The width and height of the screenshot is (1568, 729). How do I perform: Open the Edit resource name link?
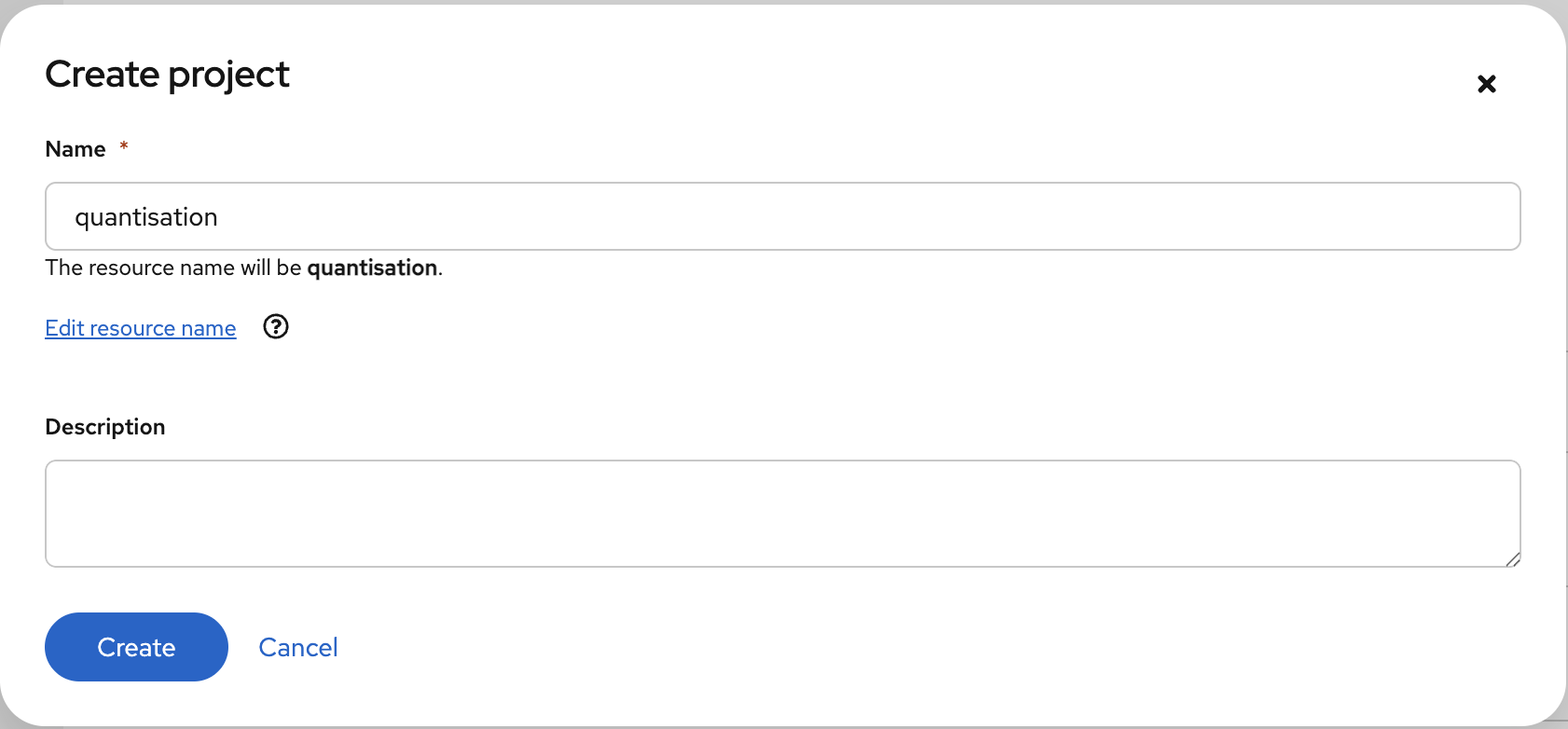point(141,328)
